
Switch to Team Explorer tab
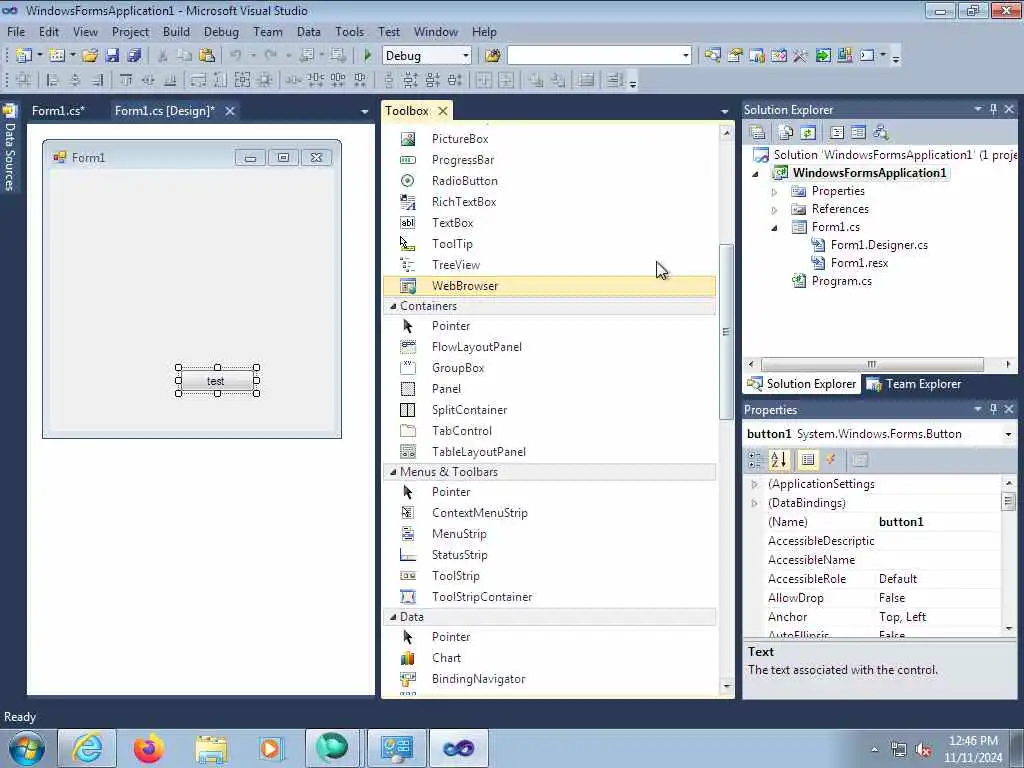click(914, 384)
